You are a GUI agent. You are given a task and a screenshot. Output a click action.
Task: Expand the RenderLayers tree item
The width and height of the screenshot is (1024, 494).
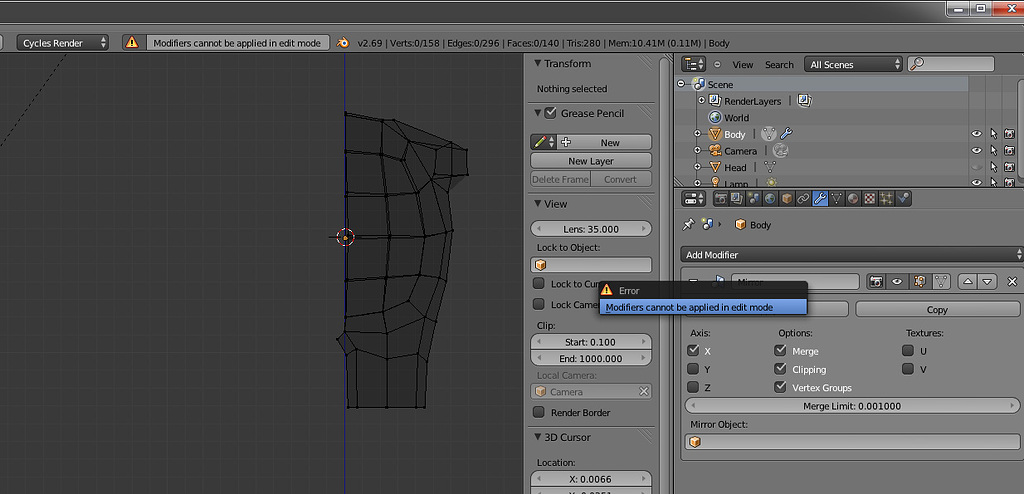(701, 101)
